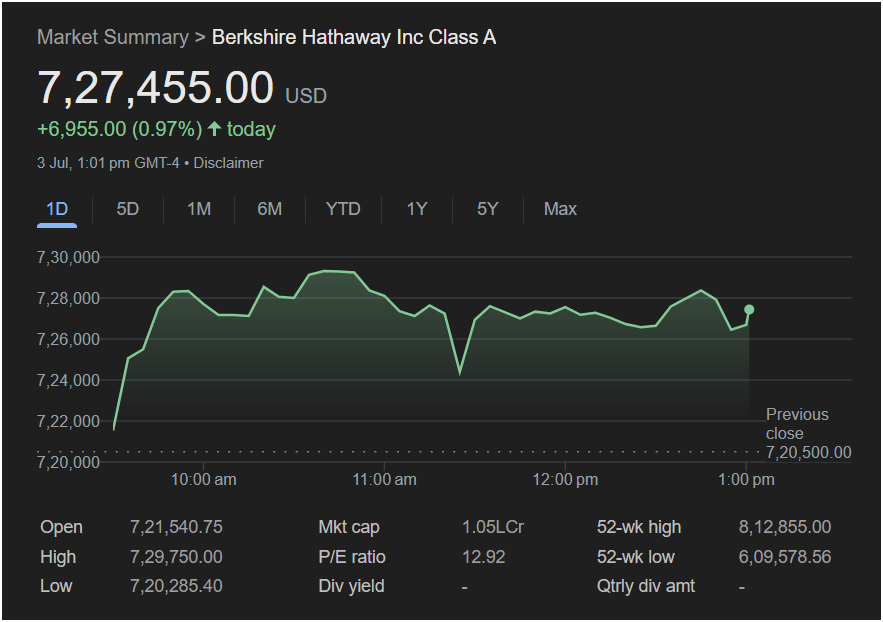This screenshot has height=622, width=883.
Task: Click the P/E ratio value 12.92
Action: 484,557
